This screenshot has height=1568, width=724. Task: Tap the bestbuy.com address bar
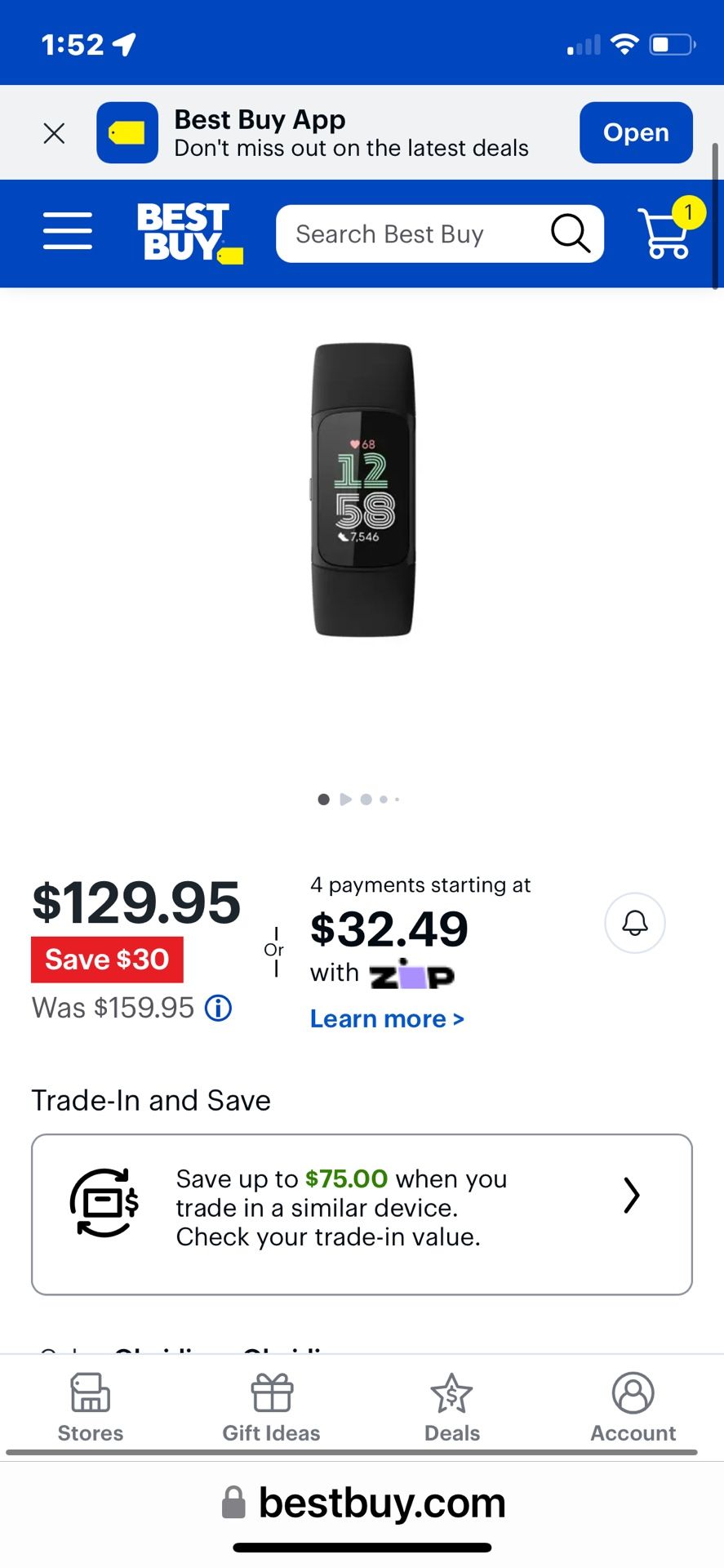(363, 1503)
